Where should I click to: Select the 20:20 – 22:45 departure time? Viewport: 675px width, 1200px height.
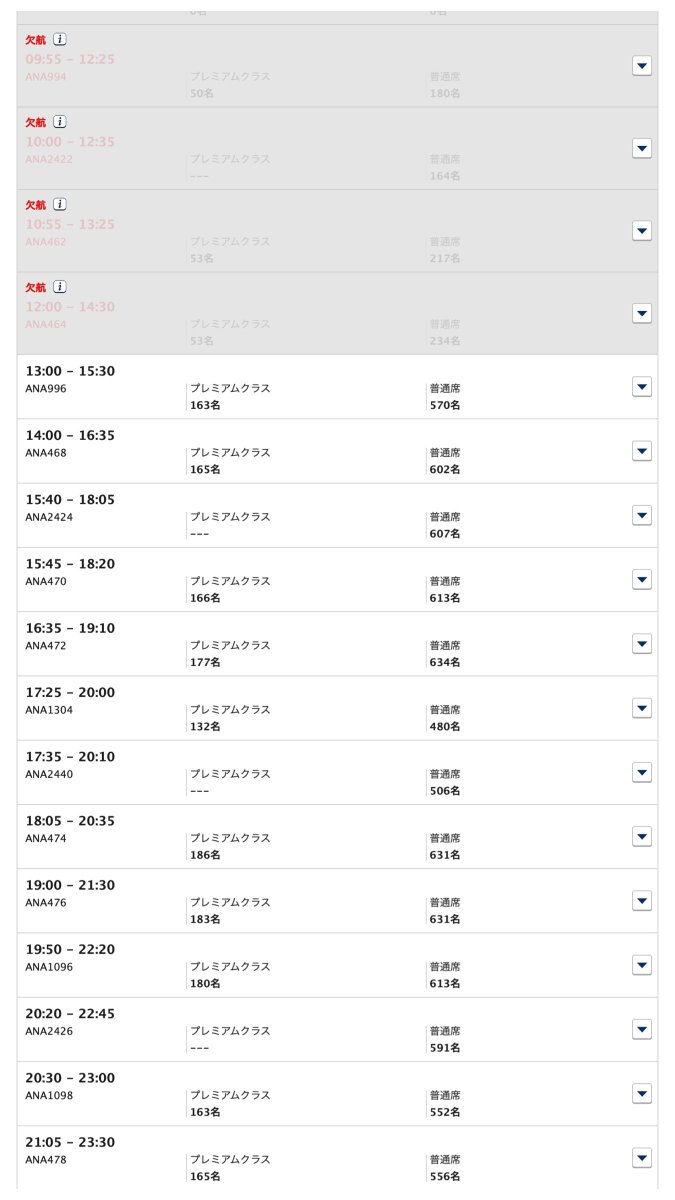click(70, 1013)
